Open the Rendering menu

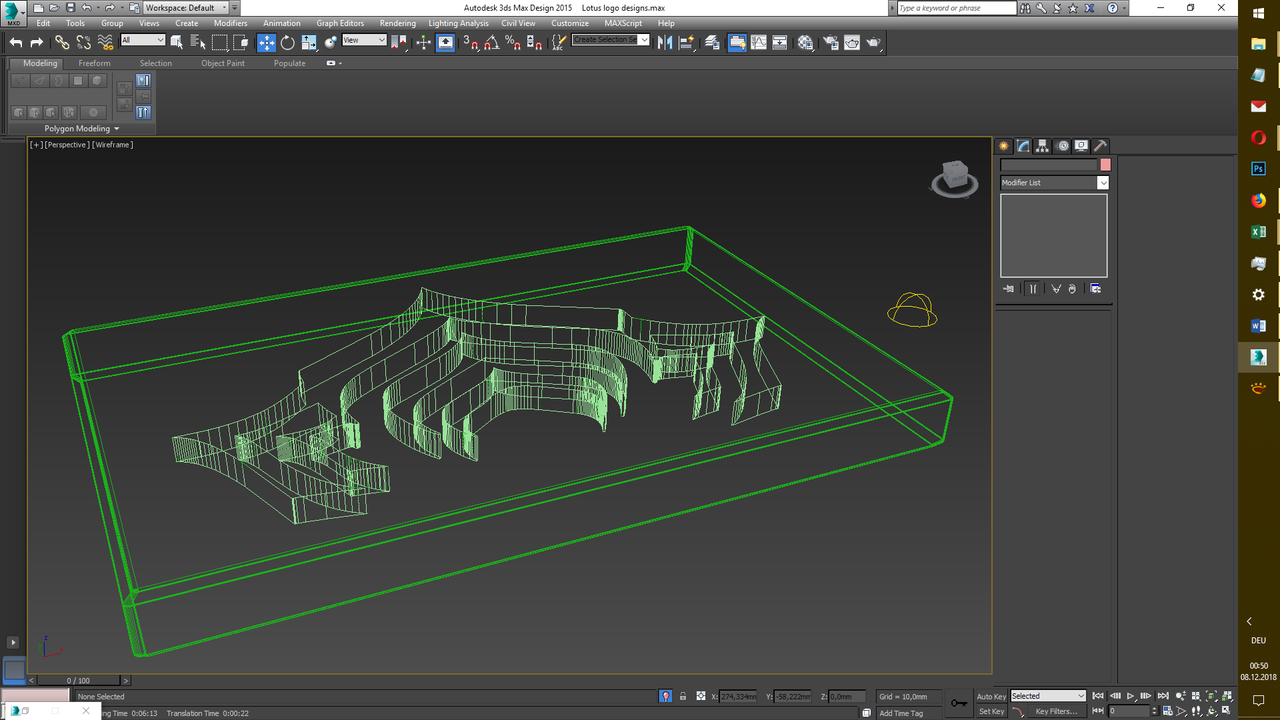[397, 23]
